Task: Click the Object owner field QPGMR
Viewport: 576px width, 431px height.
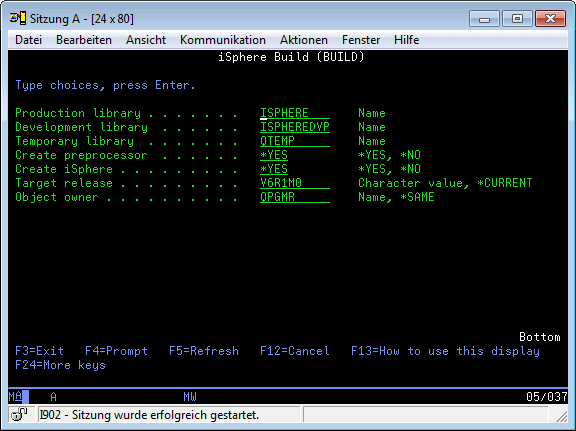Action: click(x=295, y=197)
